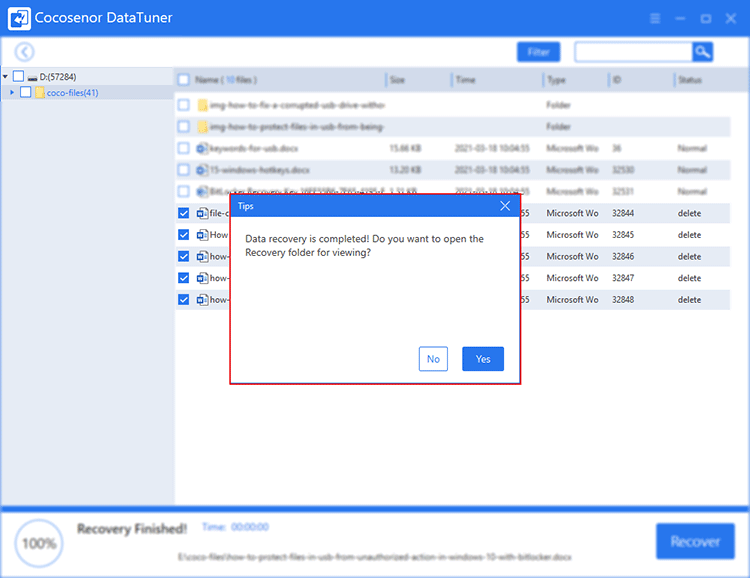Check the img-how-to-protect-files folder row checkbox
The image size is (750, 578).
tap(184, 126)
